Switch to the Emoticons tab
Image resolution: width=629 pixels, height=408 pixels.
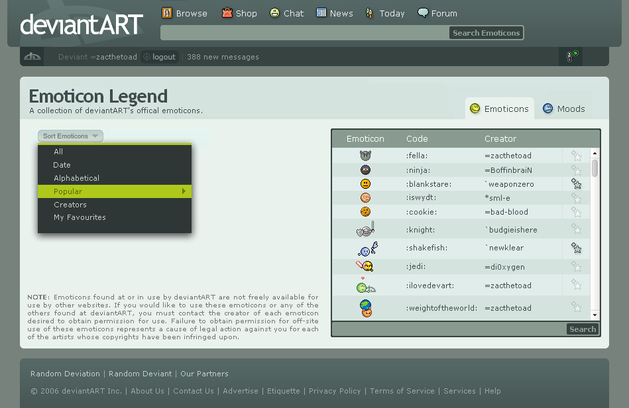[499, 109]
